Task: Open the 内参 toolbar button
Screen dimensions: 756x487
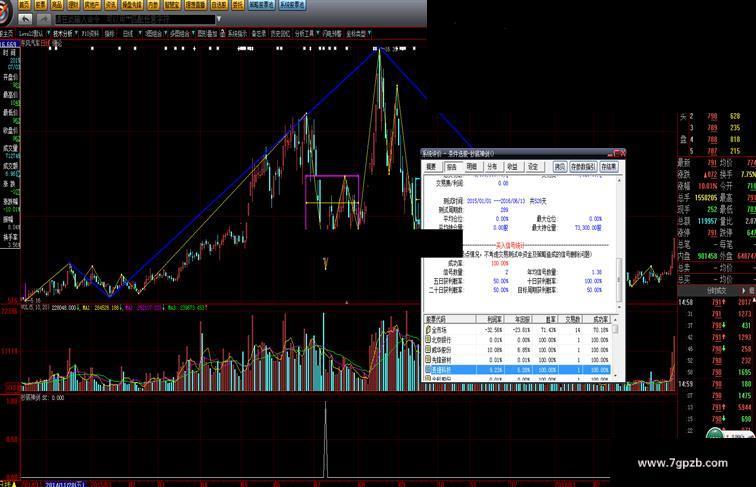Action: coord(153,5)
